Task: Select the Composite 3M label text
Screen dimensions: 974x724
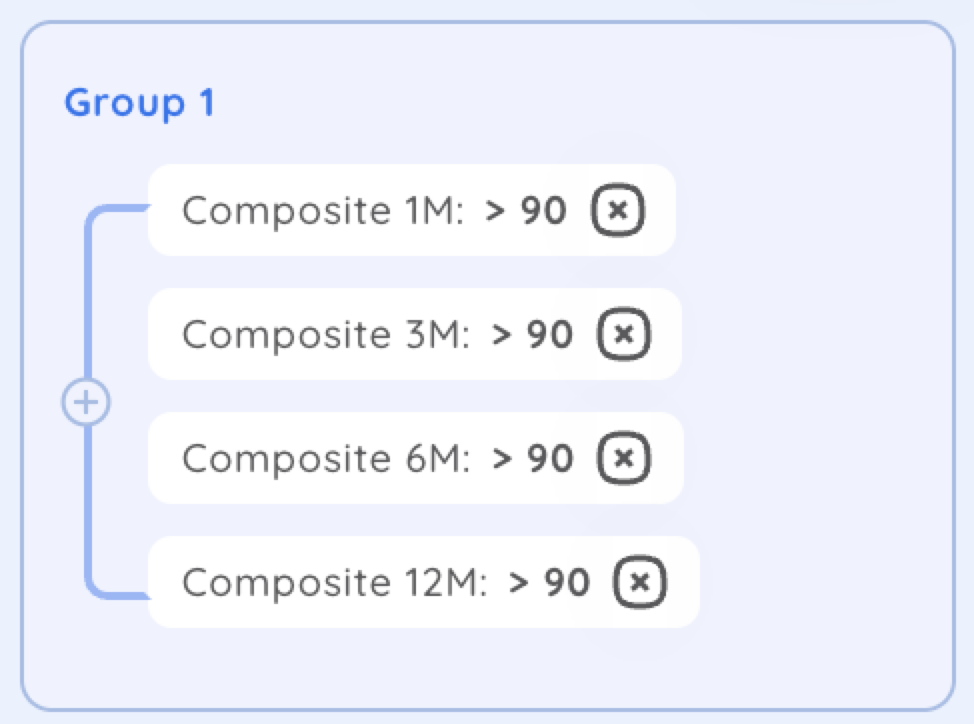Action: point(326,335)
